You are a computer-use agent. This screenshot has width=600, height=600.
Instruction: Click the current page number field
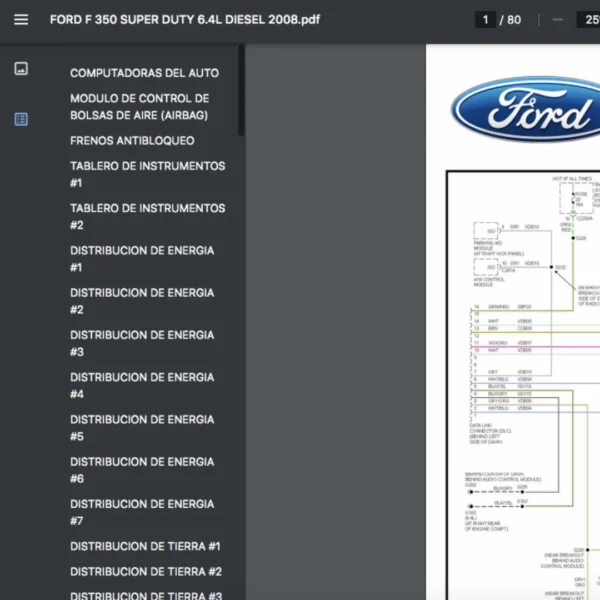(486, 20)
